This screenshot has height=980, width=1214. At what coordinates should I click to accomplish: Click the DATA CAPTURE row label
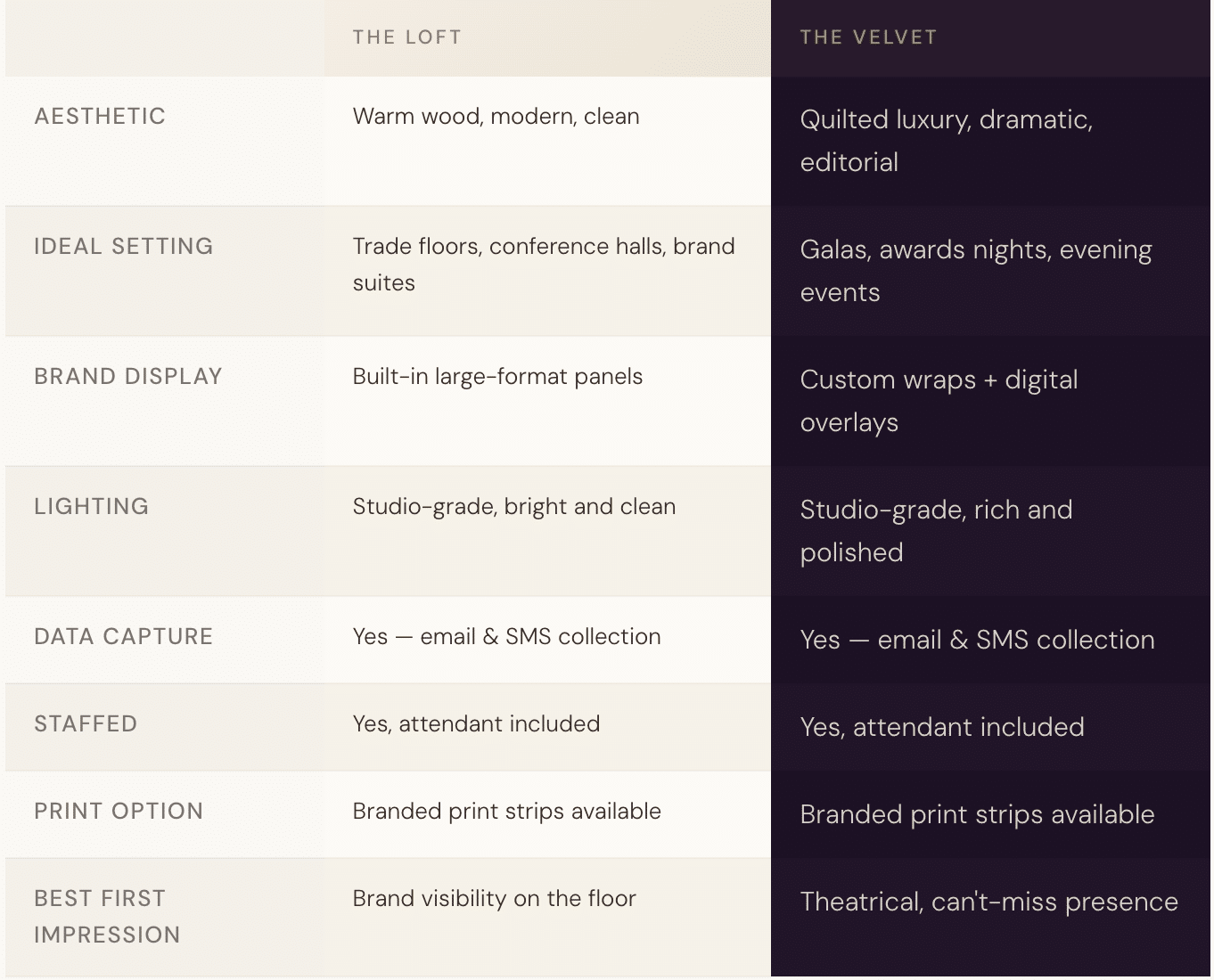[124, 637]
